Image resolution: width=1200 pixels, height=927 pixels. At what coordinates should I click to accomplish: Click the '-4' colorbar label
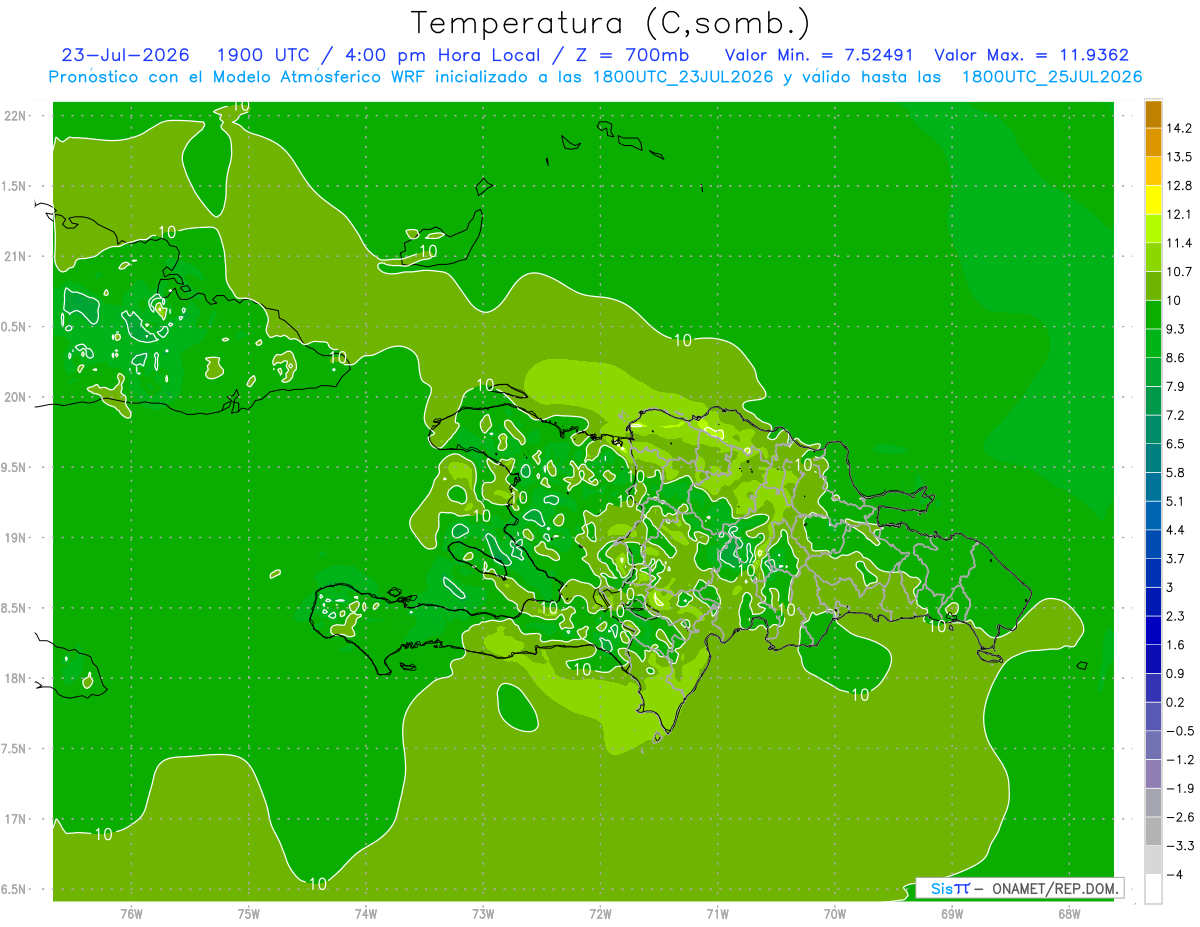tap(1174, 875)
